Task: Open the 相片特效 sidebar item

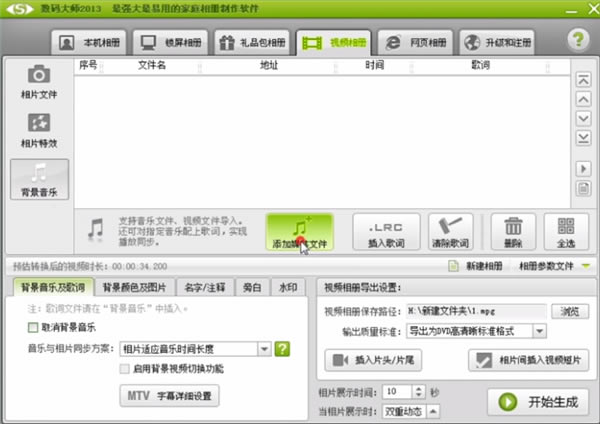Action: [39, 130]
